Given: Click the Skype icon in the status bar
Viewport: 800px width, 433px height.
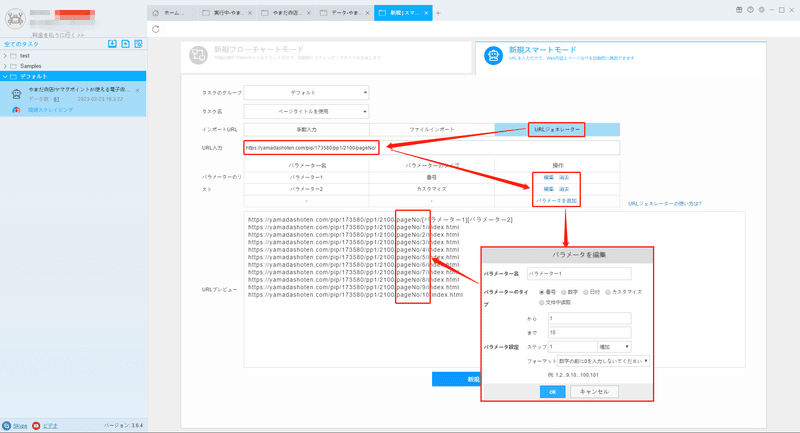Looking at the screenshot, I should tap(7, 425).
